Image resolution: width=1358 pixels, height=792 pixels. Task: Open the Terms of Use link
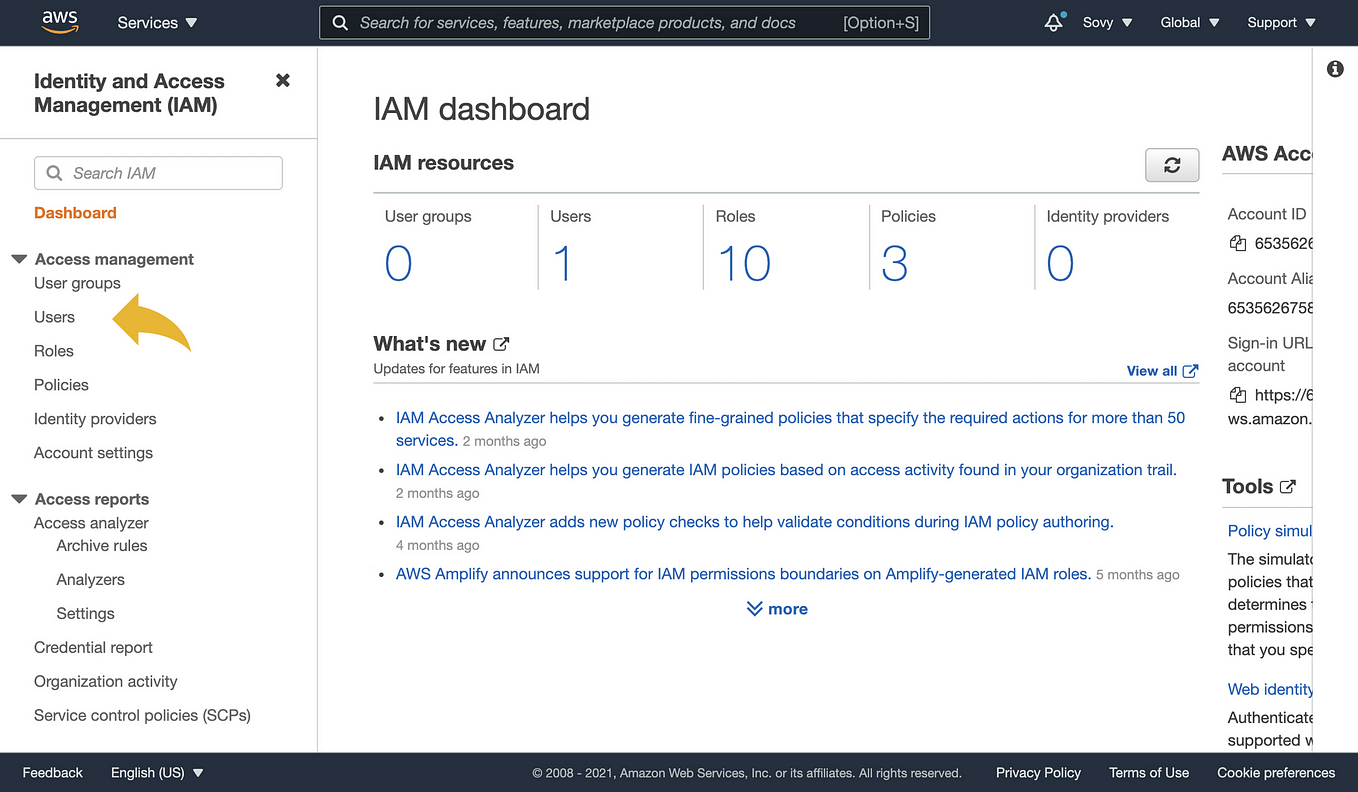point(1149,773)
